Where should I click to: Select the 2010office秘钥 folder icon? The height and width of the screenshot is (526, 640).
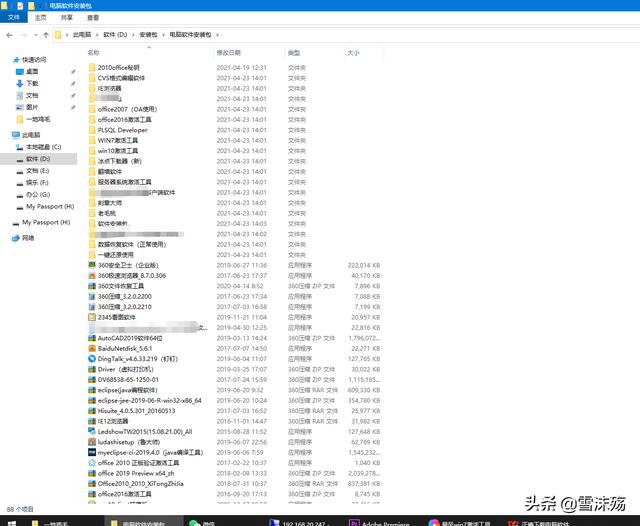(92, 67)
